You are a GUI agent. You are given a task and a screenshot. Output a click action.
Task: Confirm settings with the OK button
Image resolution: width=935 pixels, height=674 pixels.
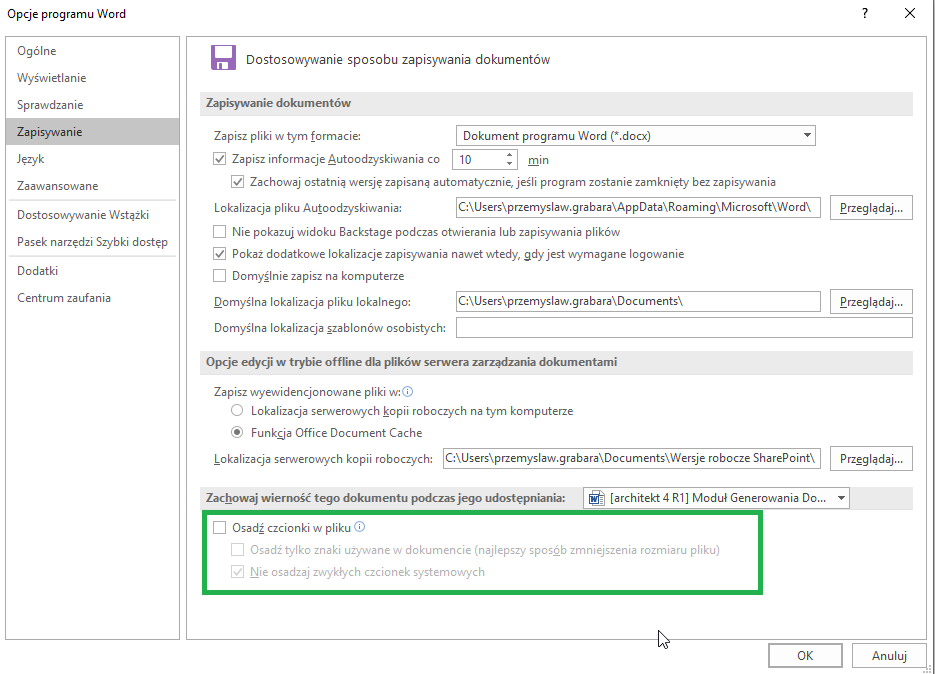point(805,656)
